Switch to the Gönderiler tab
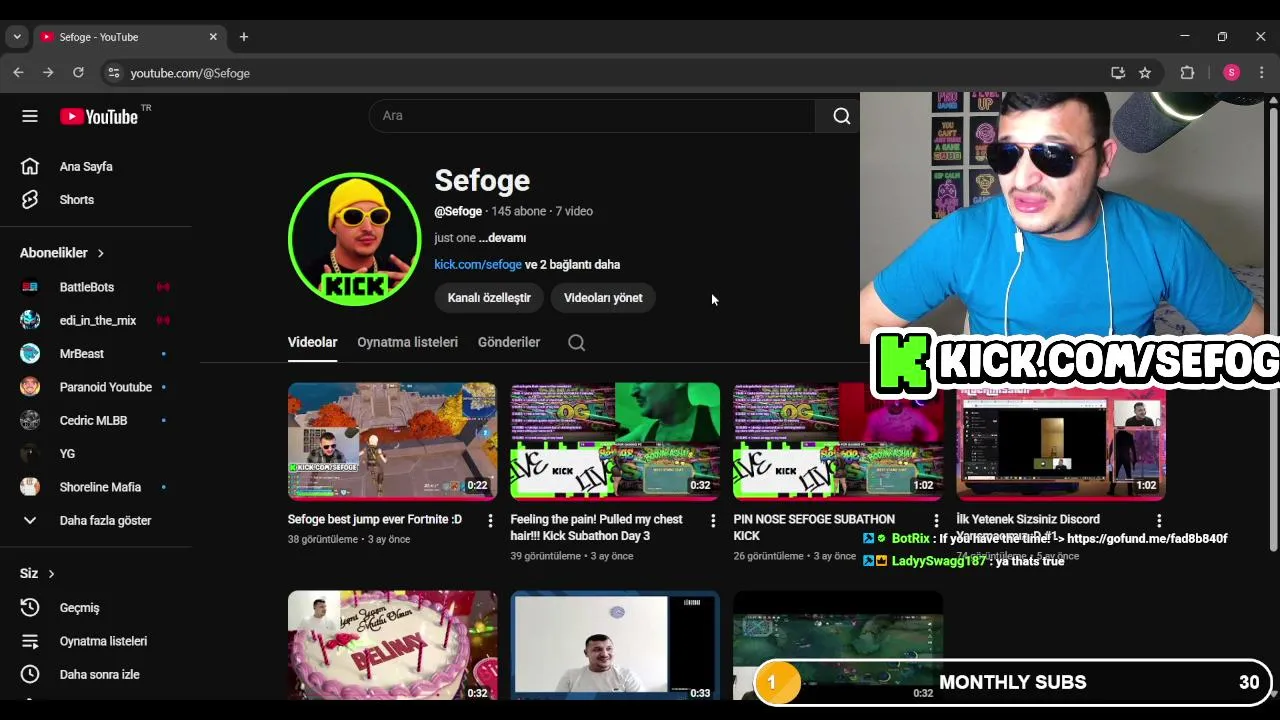1280x720 pixels. click(x=509, y=342)
